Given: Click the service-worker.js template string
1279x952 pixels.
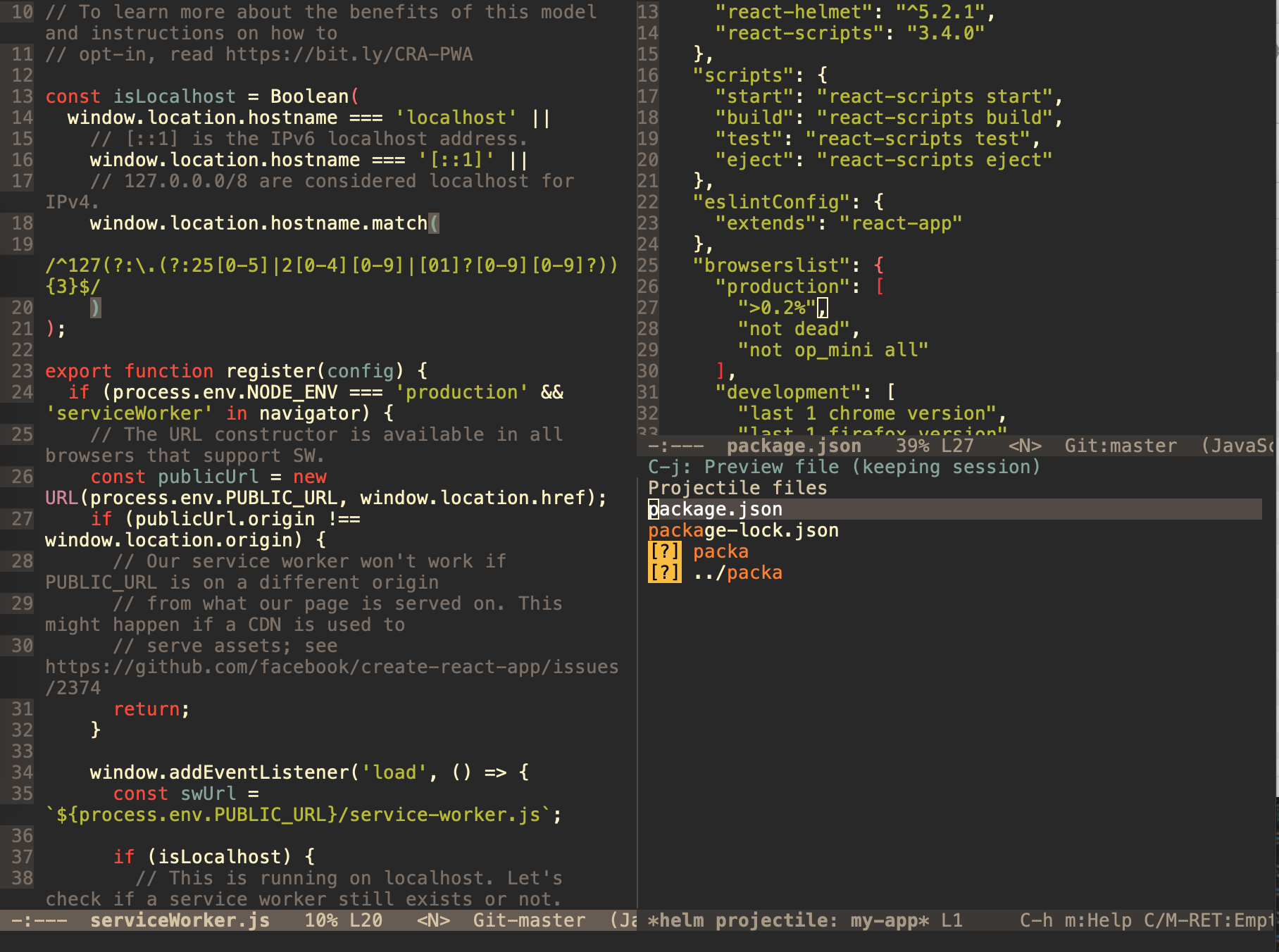Looking at the screenshot, I should [x=298, y=815].
